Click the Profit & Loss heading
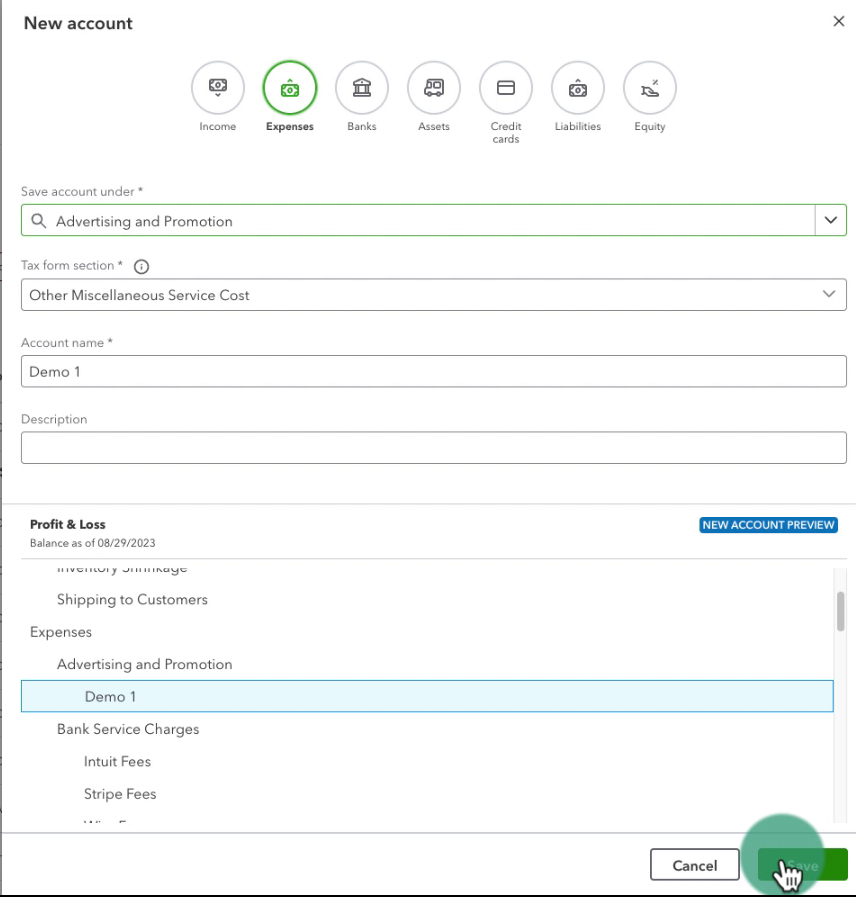 coord(68,524)
